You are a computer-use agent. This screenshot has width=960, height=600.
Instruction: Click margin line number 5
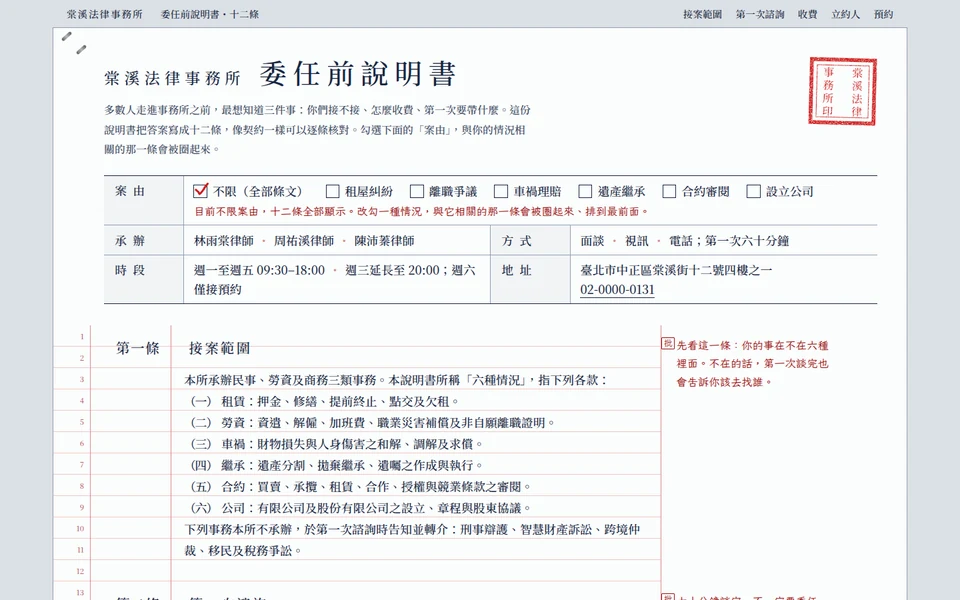pos(81,422)
